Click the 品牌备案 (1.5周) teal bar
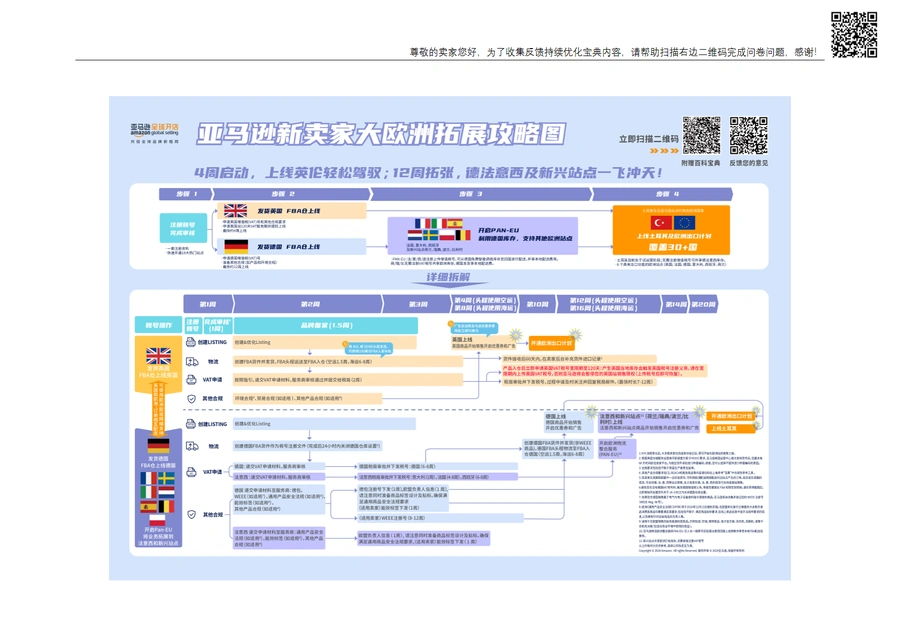The height and width of the screenshot is (636, 900). [x=326, y=325]
